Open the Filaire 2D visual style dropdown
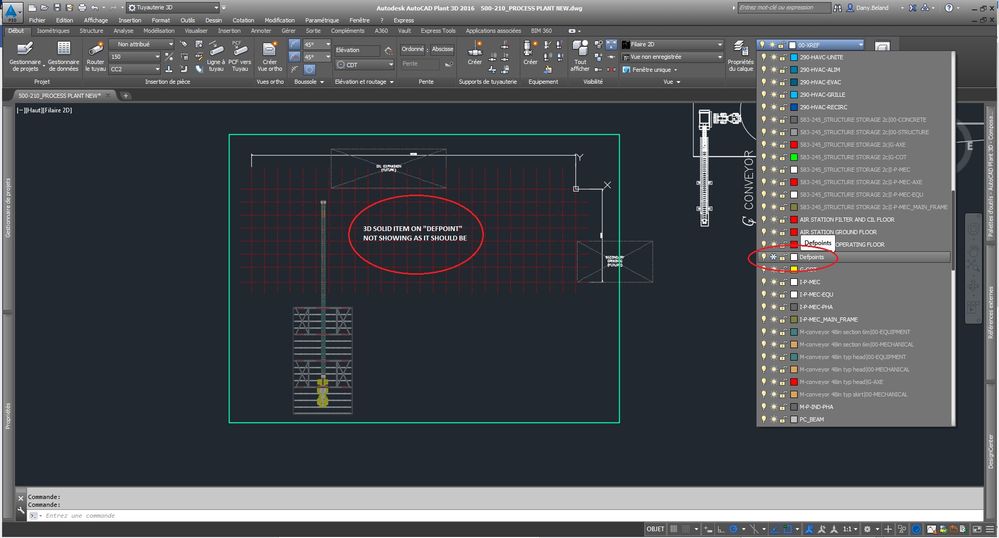Screen dimensions: 999x538 (x=673, y=45)
